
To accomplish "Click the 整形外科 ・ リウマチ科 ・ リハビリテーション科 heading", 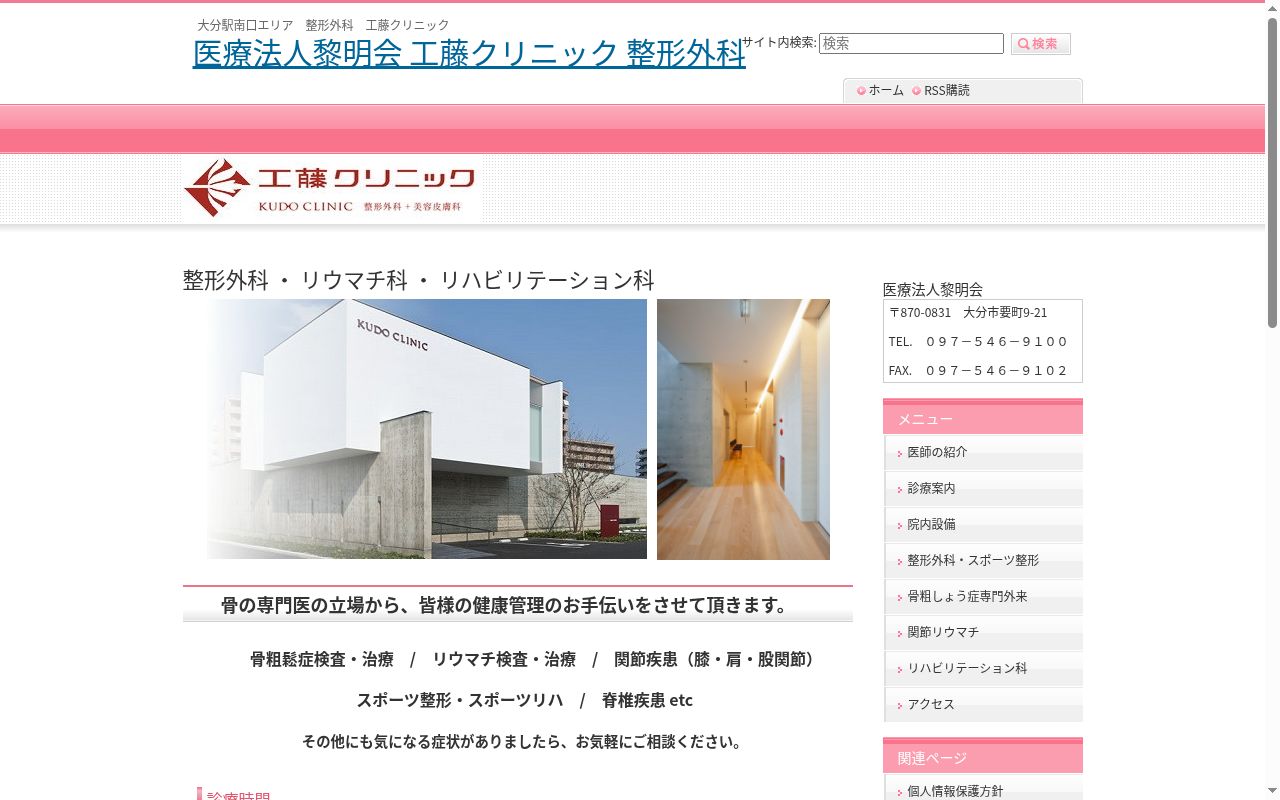I will pos(419,280).
